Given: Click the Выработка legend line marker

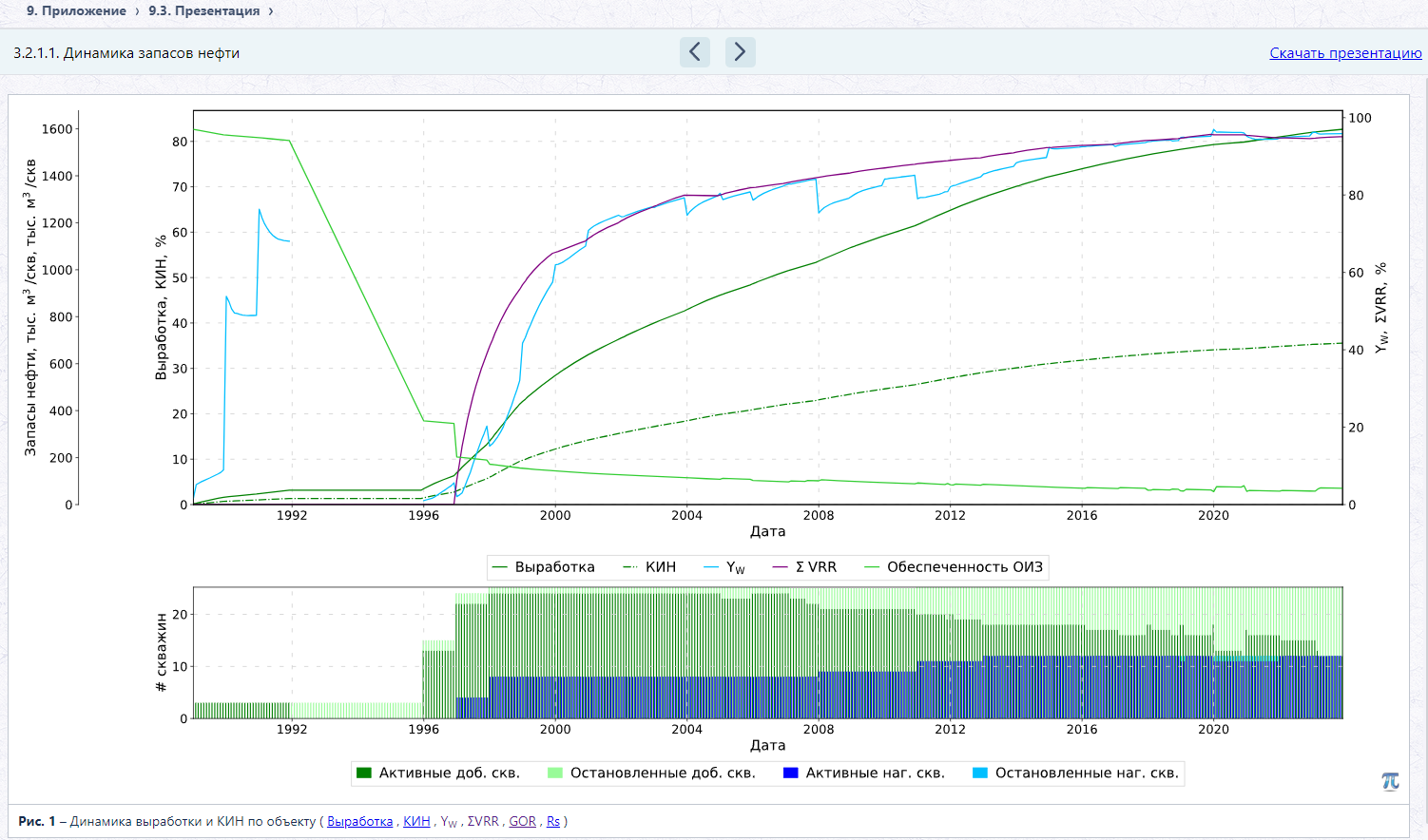Looking at the screenshot, I should [500, 567].
